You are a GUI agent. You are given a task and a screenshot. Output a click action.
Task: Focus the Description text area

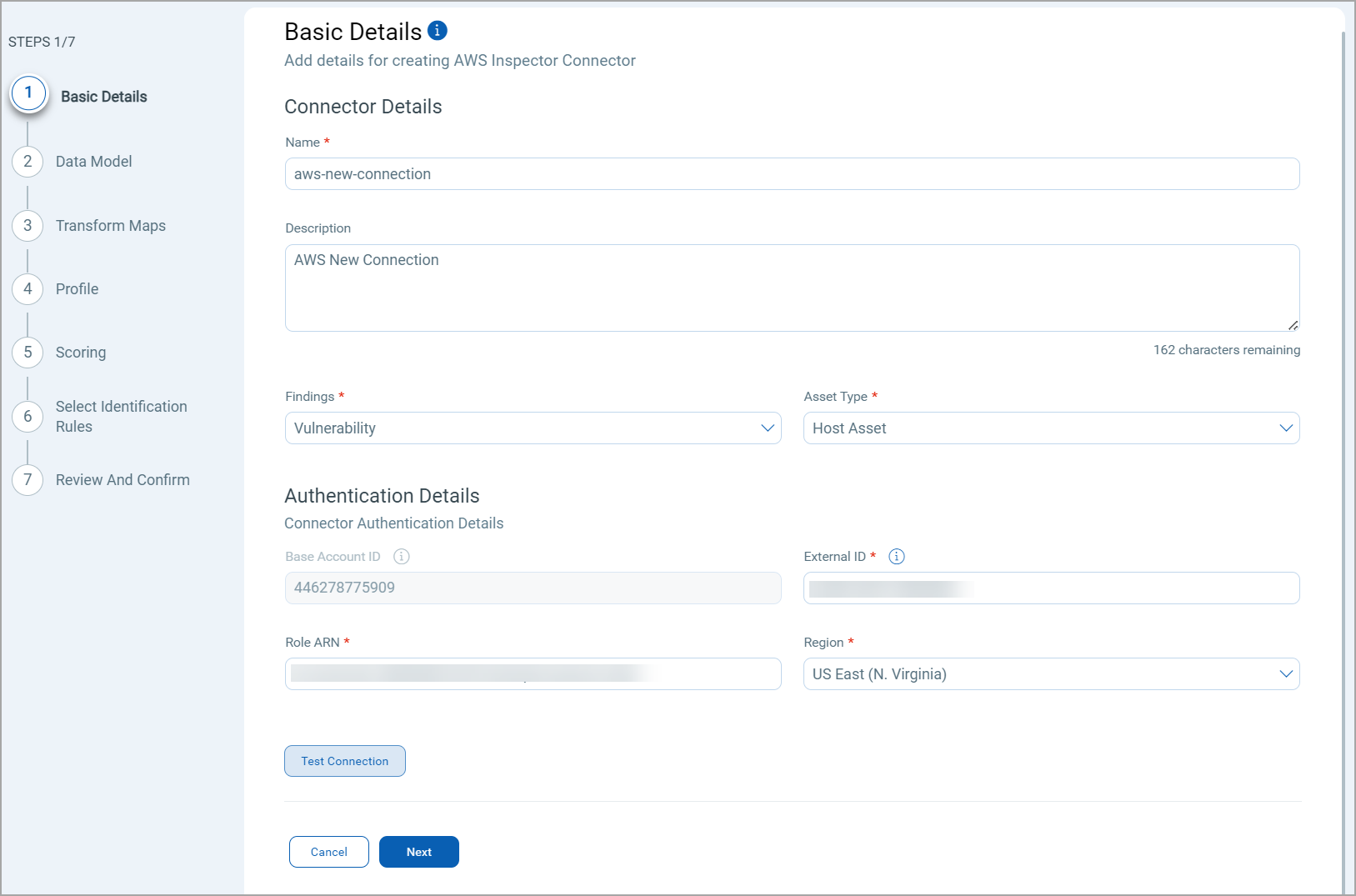(792, 288)
